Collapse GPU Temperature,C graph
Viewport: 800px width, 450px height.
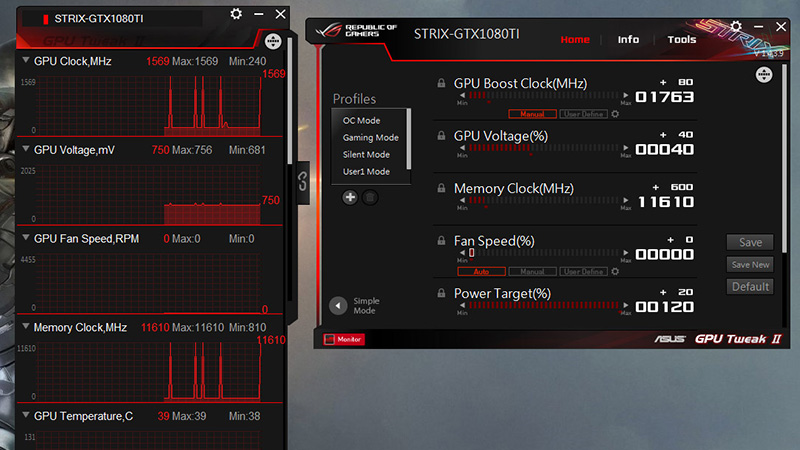pyautogui.click(x=26, y=415)
